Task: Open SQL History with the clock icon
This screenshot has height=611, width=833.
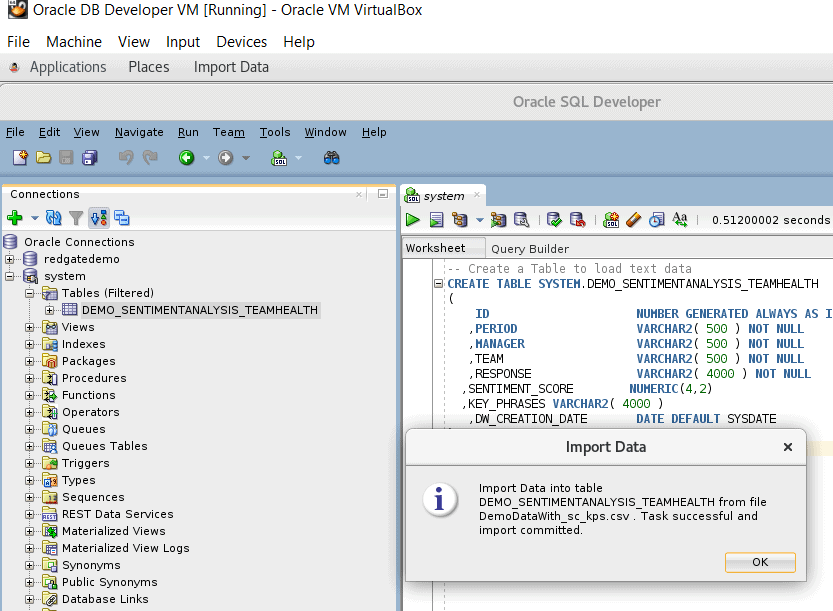Action: pos(656,220)
